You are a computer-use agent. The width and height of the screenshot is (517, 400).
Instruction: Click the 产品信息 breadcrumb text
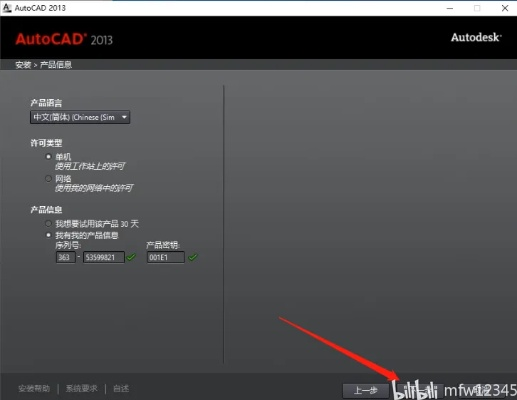pos(56,65)
